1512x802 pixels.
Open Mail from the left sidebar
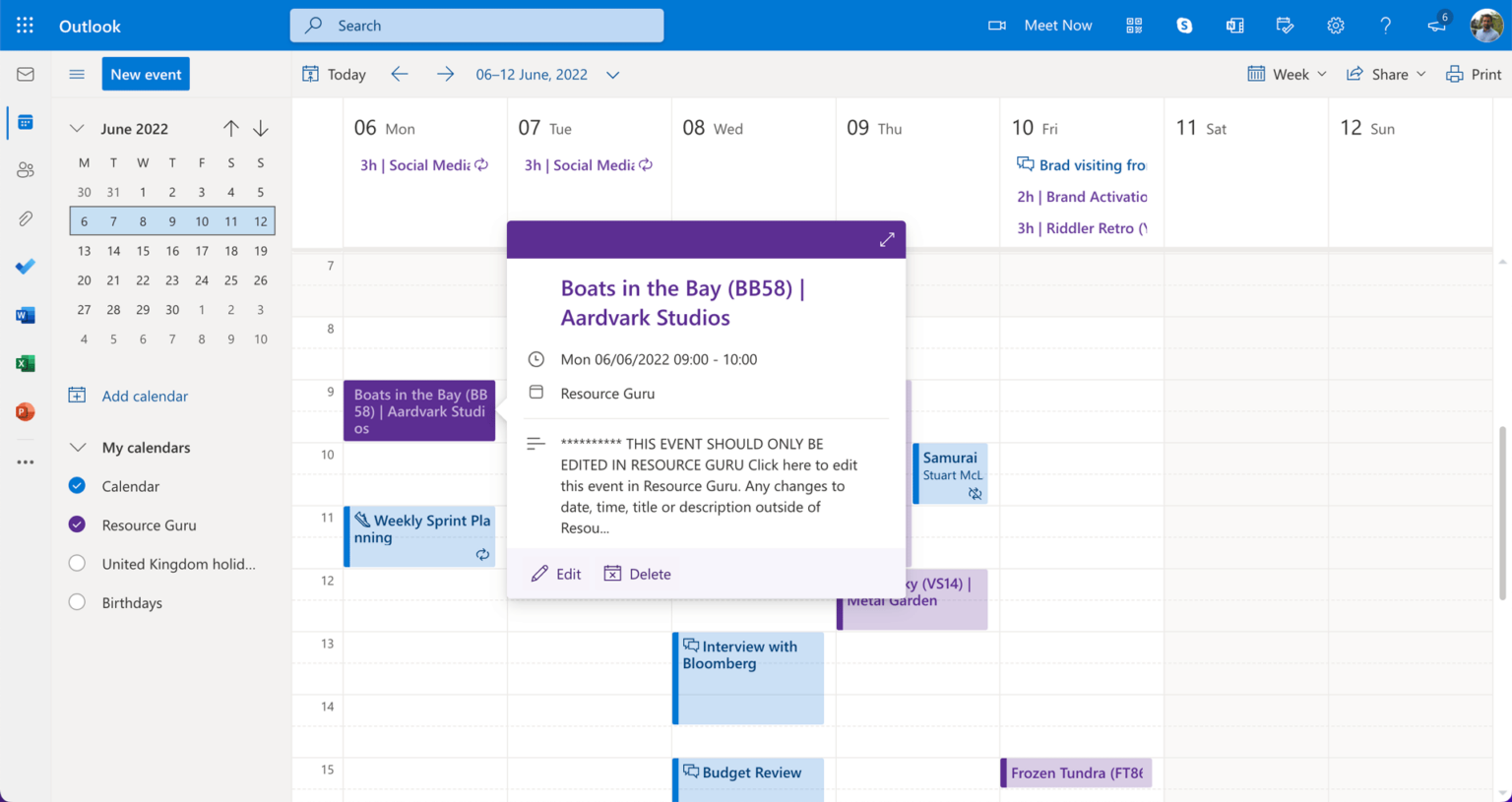(26, 75)
